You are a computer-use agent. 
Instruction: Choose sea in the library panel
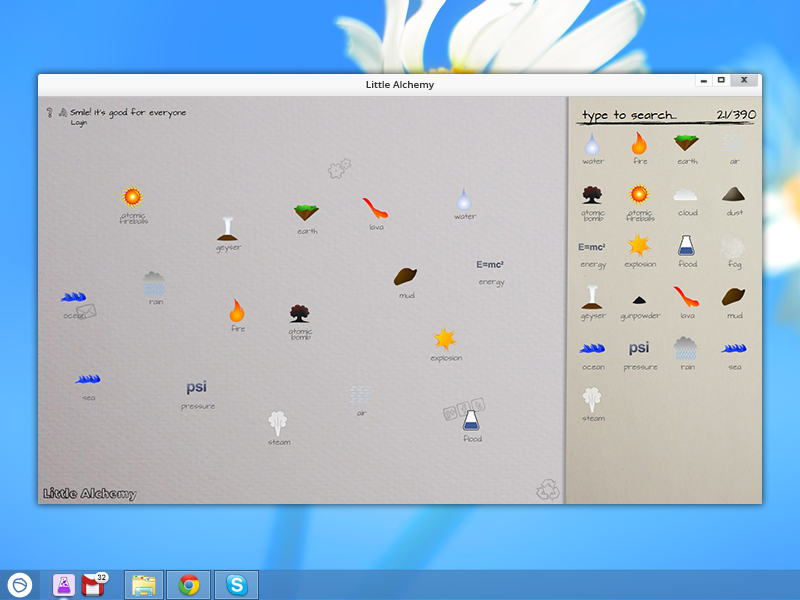point(734,356)
